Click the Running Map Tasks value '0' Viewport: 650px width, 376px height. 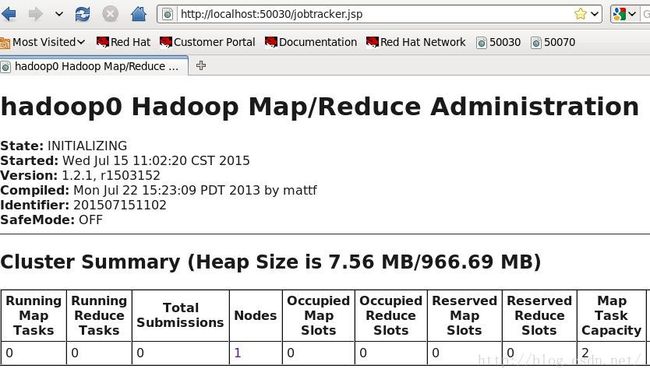point(9,353)
